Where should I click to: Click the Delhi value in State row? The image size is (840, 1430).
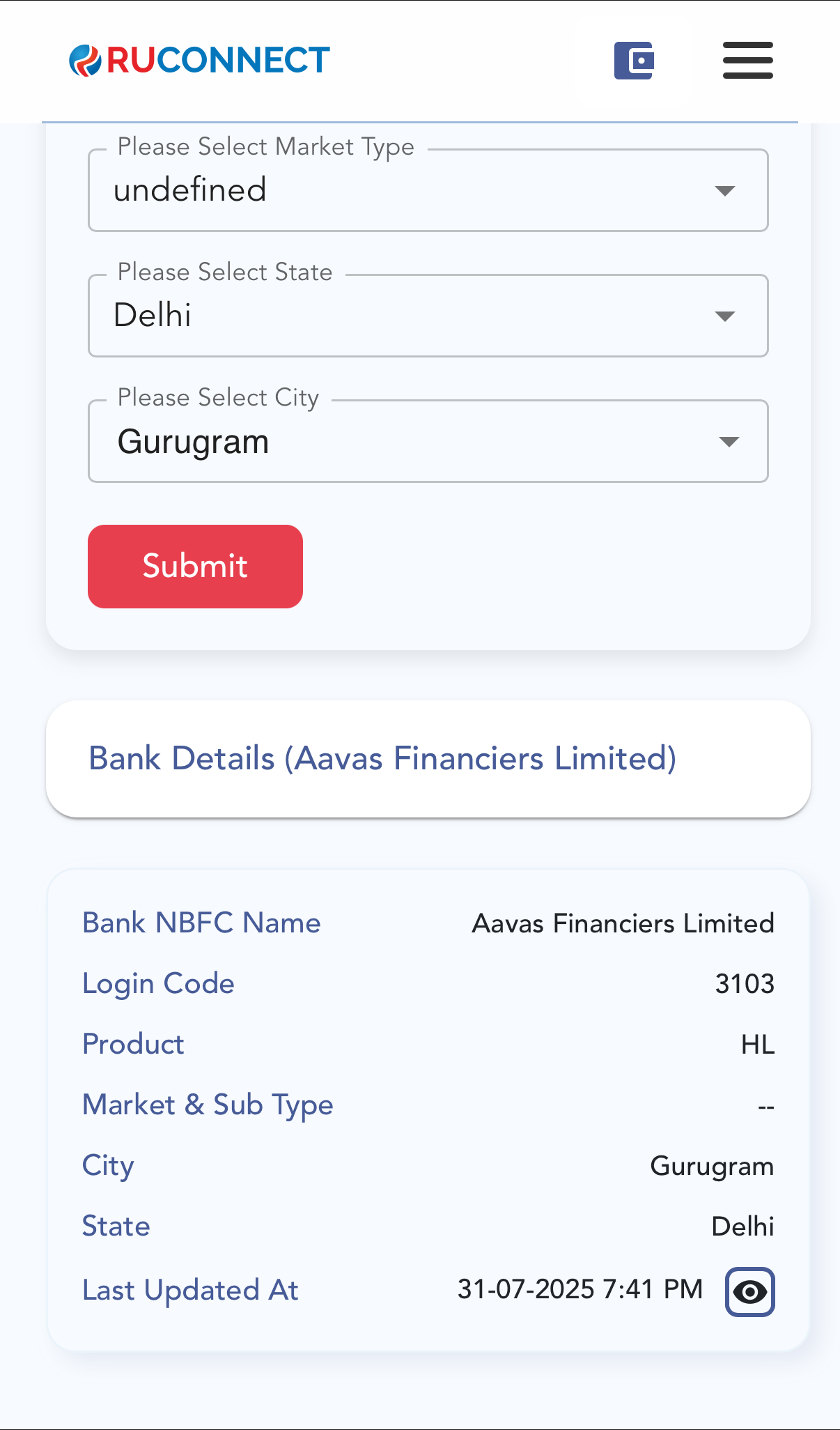742,1227
